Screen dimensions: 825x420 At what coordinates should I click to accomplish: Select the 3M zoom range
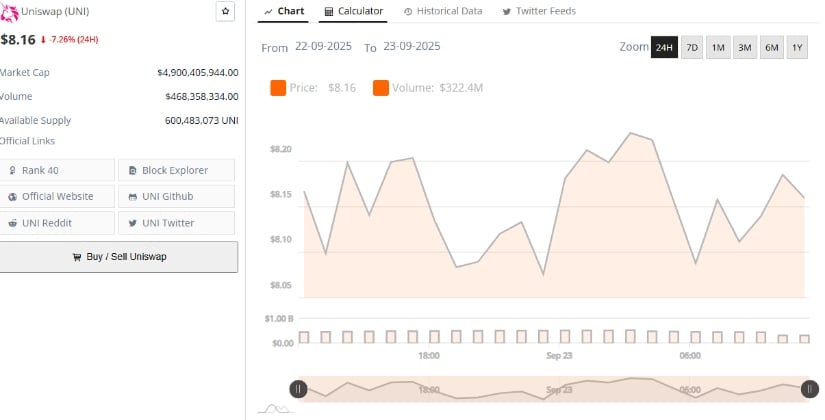[744, 47]
